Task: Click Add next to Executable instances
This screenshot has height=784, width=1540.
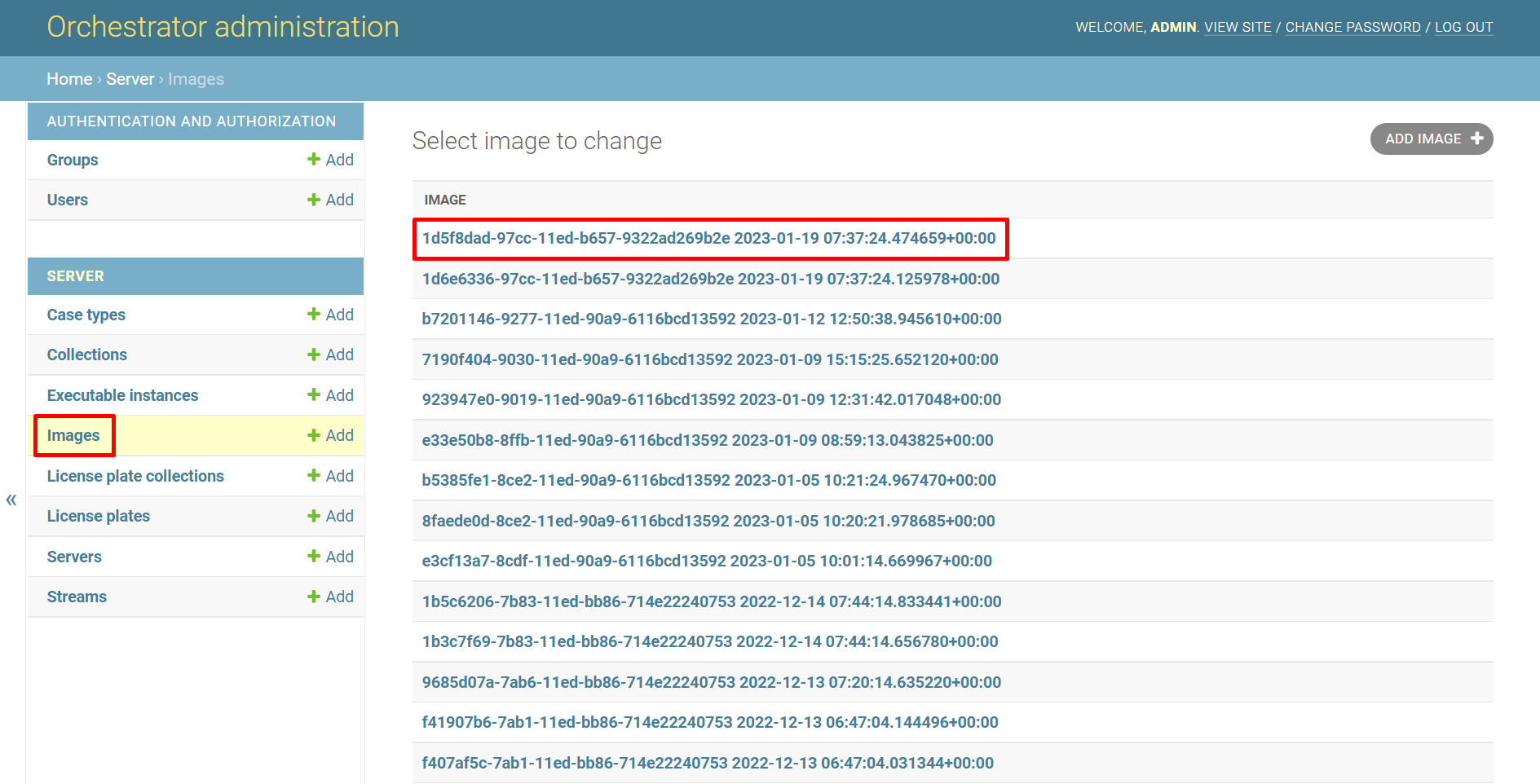Action: click(x=330, y=395)
